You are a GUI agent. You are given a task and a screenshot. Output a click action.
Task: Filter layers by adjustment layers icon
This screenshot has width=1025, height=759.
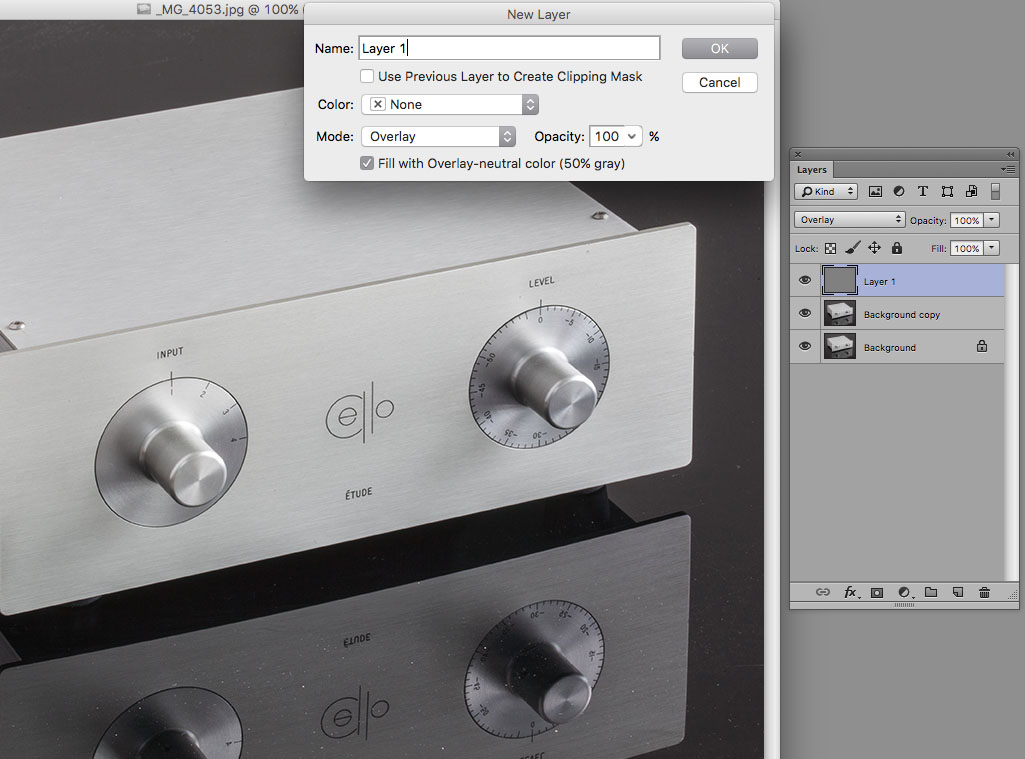(x=899, y=192)
